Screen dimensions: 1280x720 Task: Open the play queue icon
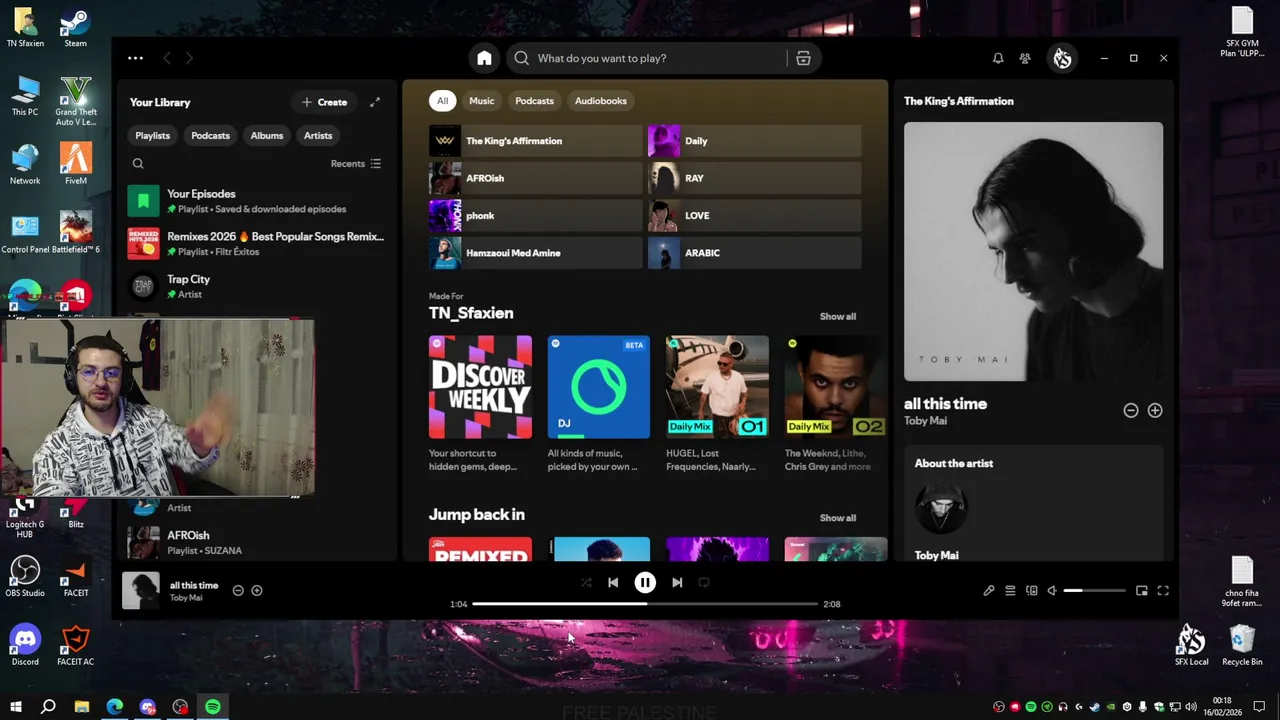click(1010, 591)
